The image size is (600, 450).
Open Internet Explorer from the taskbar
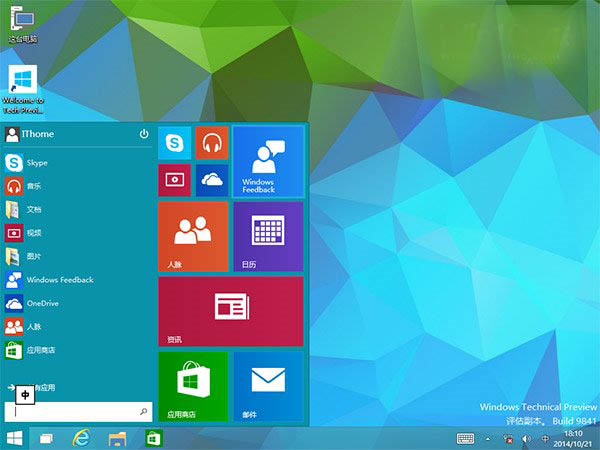coord(82,438)
